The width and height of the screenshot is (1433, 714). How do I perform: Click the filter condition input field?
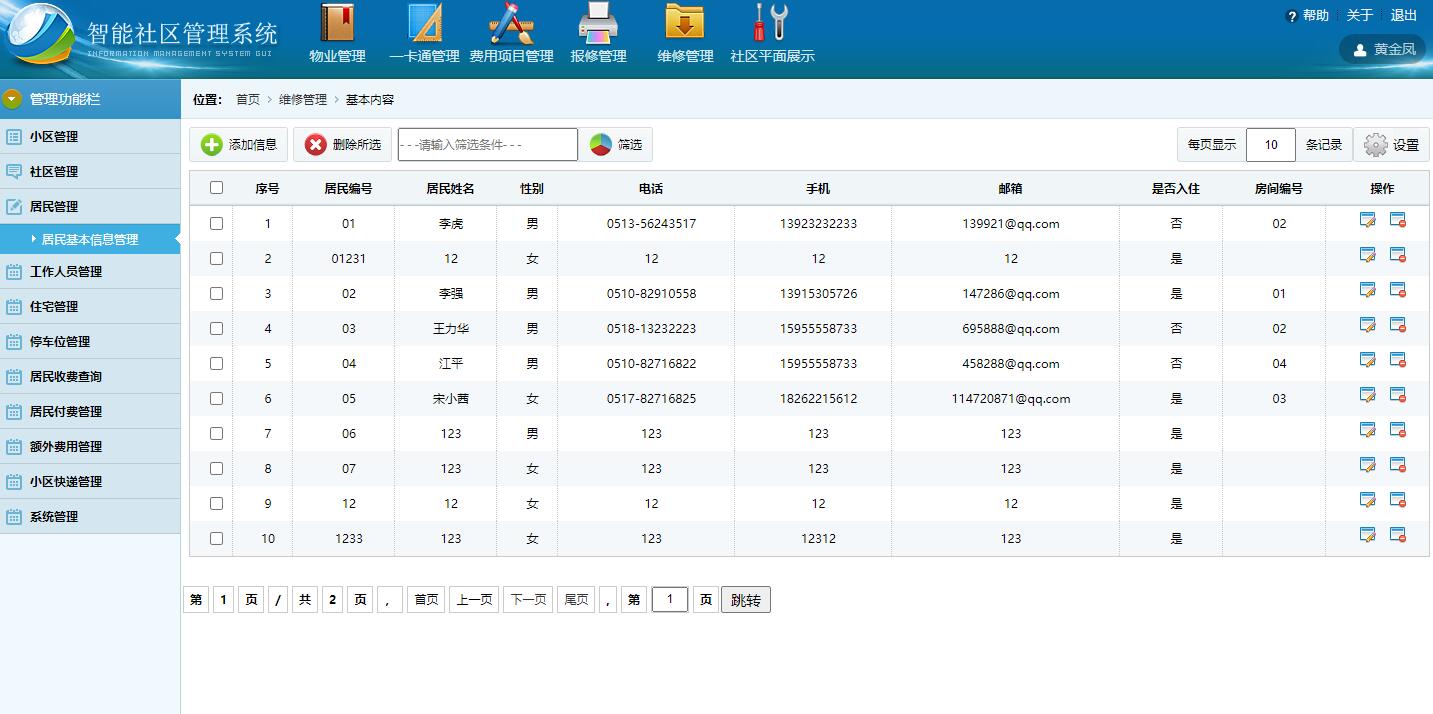487,145
